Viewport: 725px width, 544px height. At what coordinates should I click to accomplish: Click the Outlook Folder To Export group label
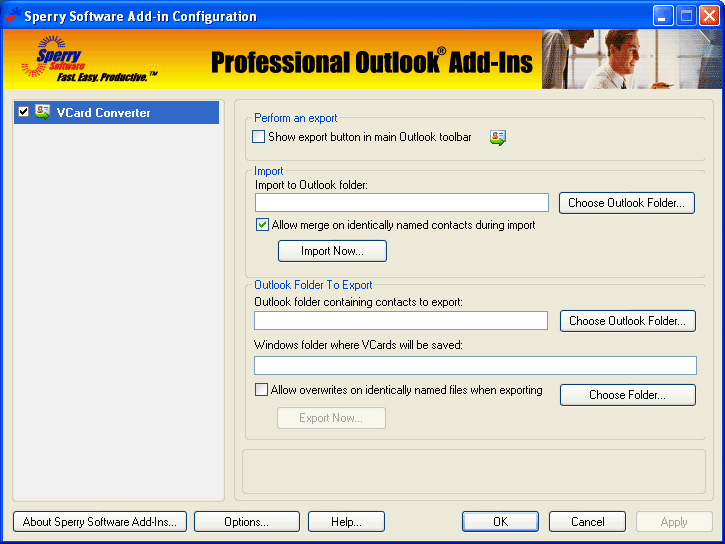click(313, 285)
